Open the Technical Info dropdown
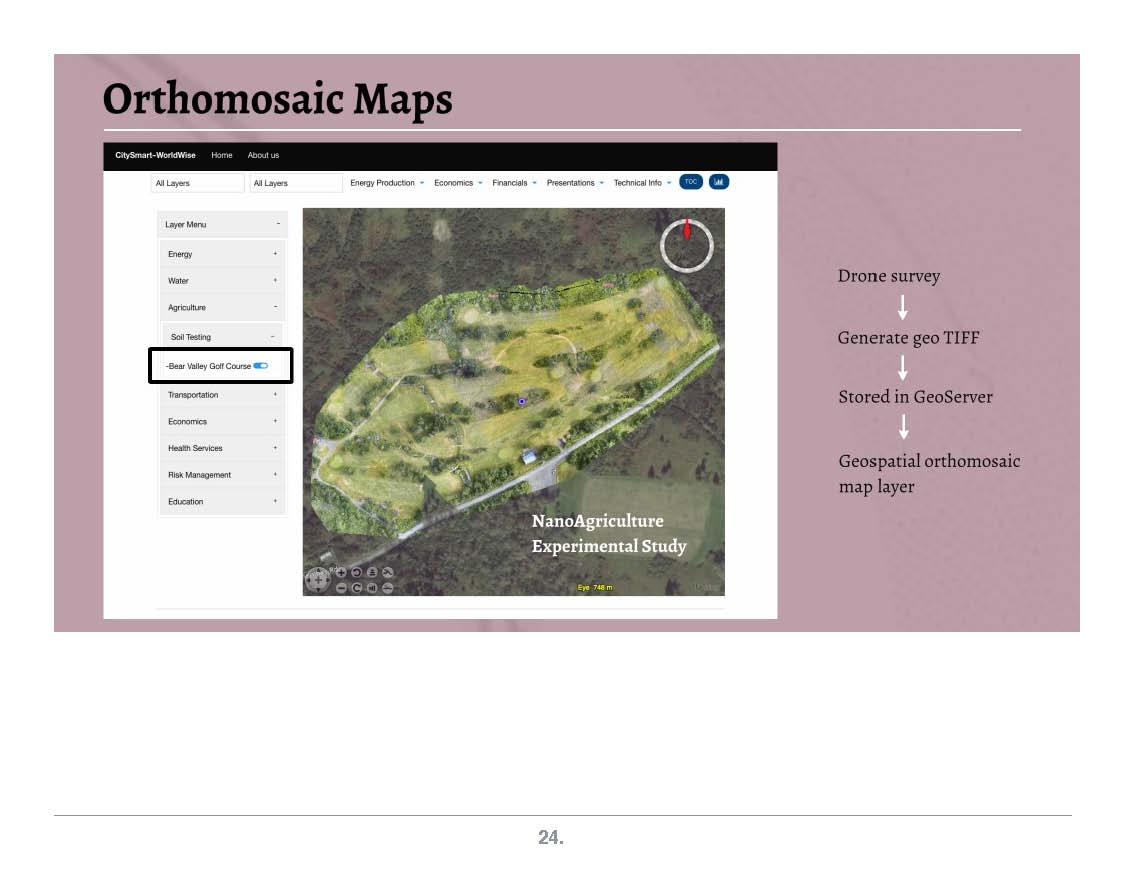Image resolution: width=1133 pixels, height=876 pixels. [642, 183]
